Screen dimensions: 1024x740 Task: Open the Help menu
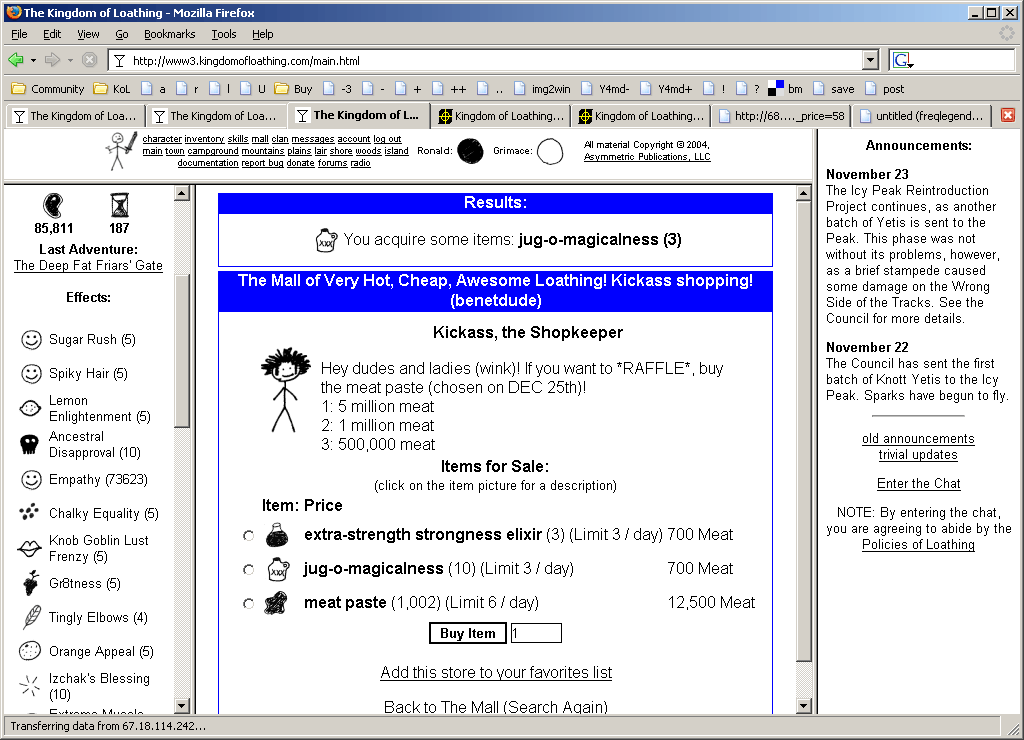click(263, 34)
